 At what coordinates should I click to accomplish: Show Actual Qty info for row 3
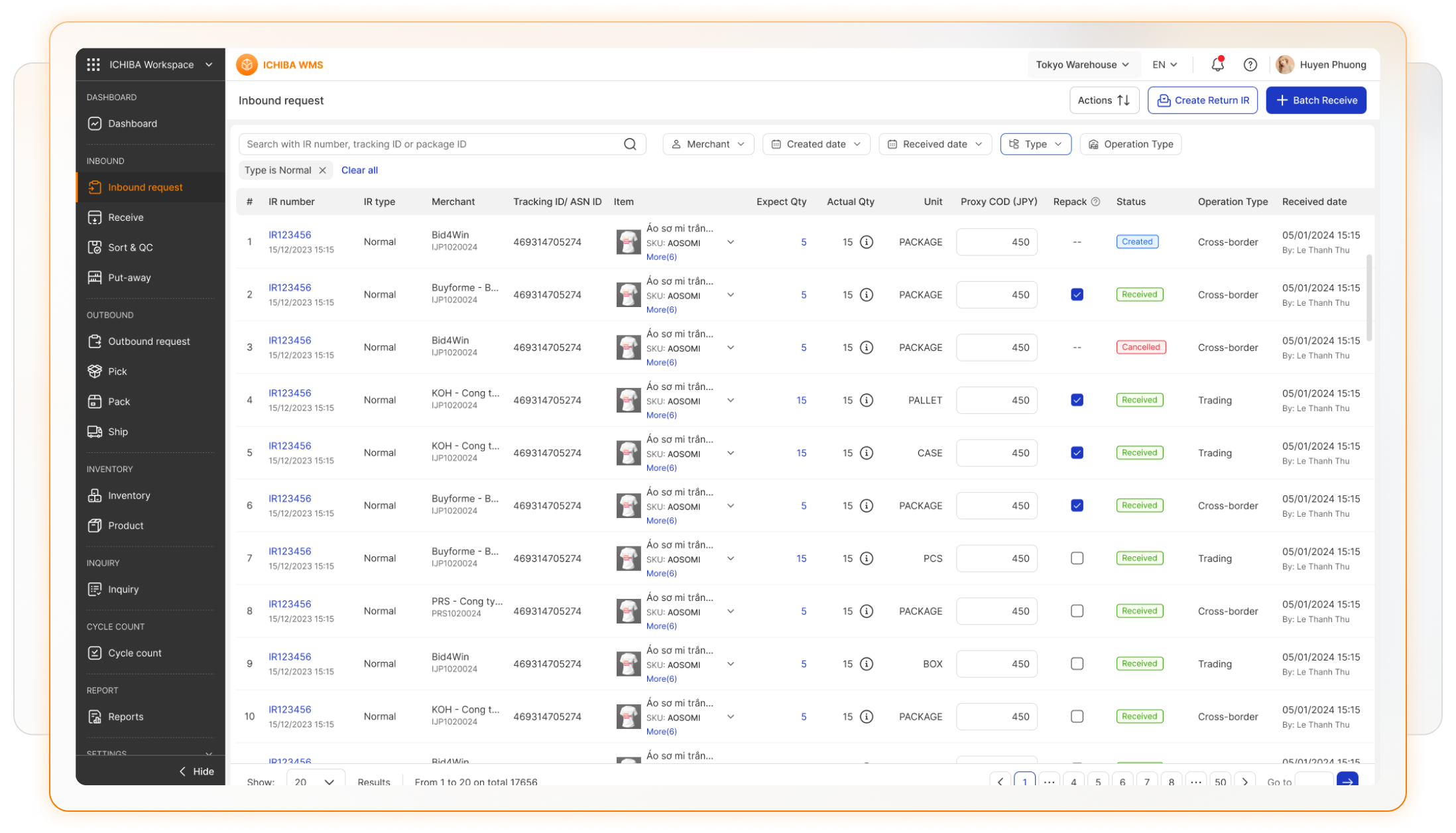[x=866, y=348]
